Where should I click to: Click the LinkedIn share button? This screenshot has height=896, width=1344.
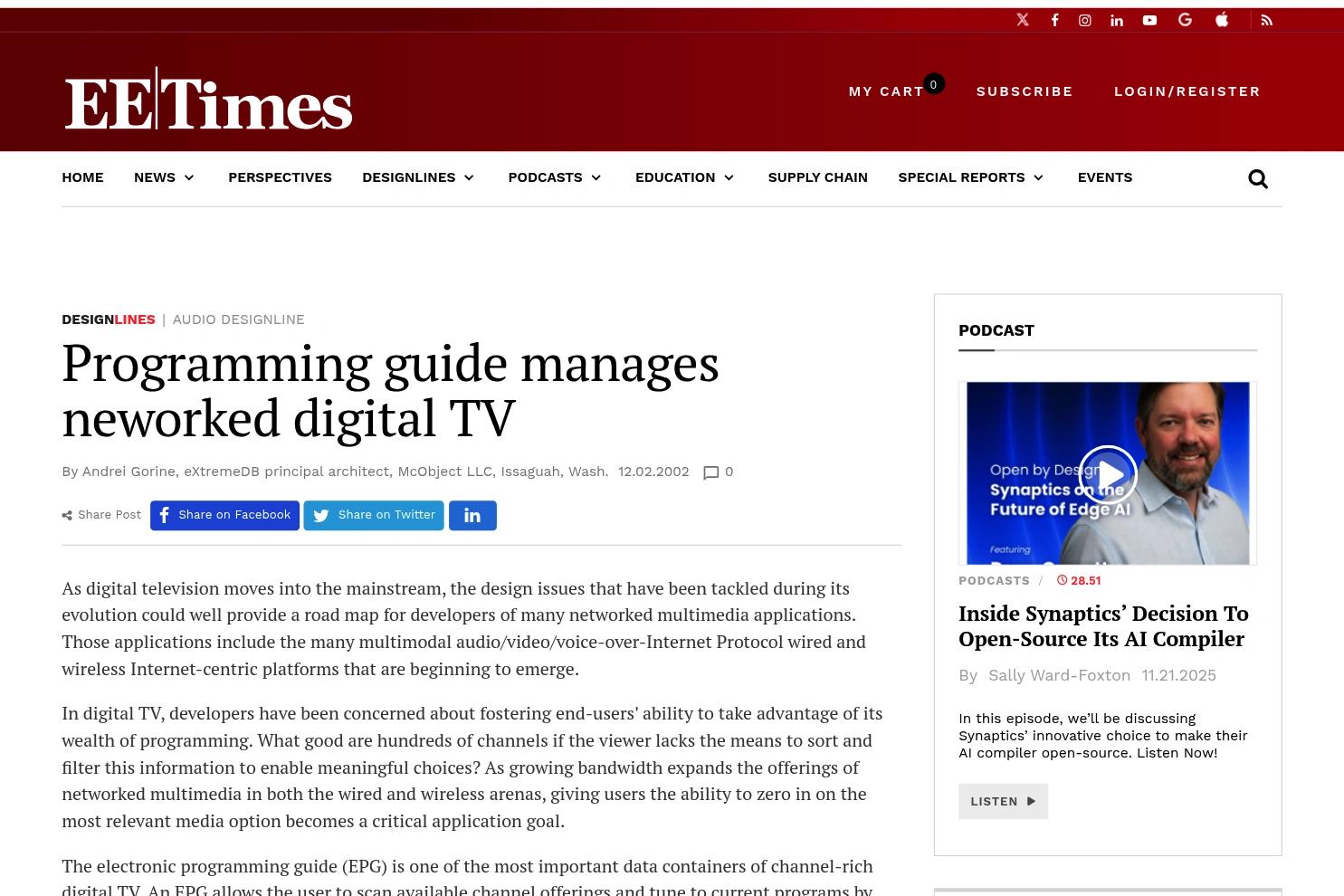point(472,515)
